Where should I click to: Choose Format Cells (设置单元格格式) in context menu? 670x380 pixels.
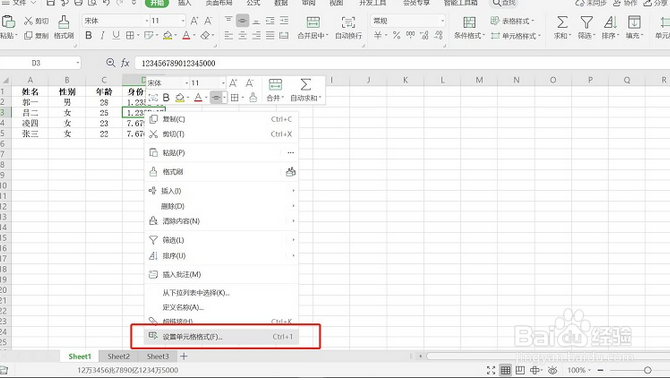(221, 337)
